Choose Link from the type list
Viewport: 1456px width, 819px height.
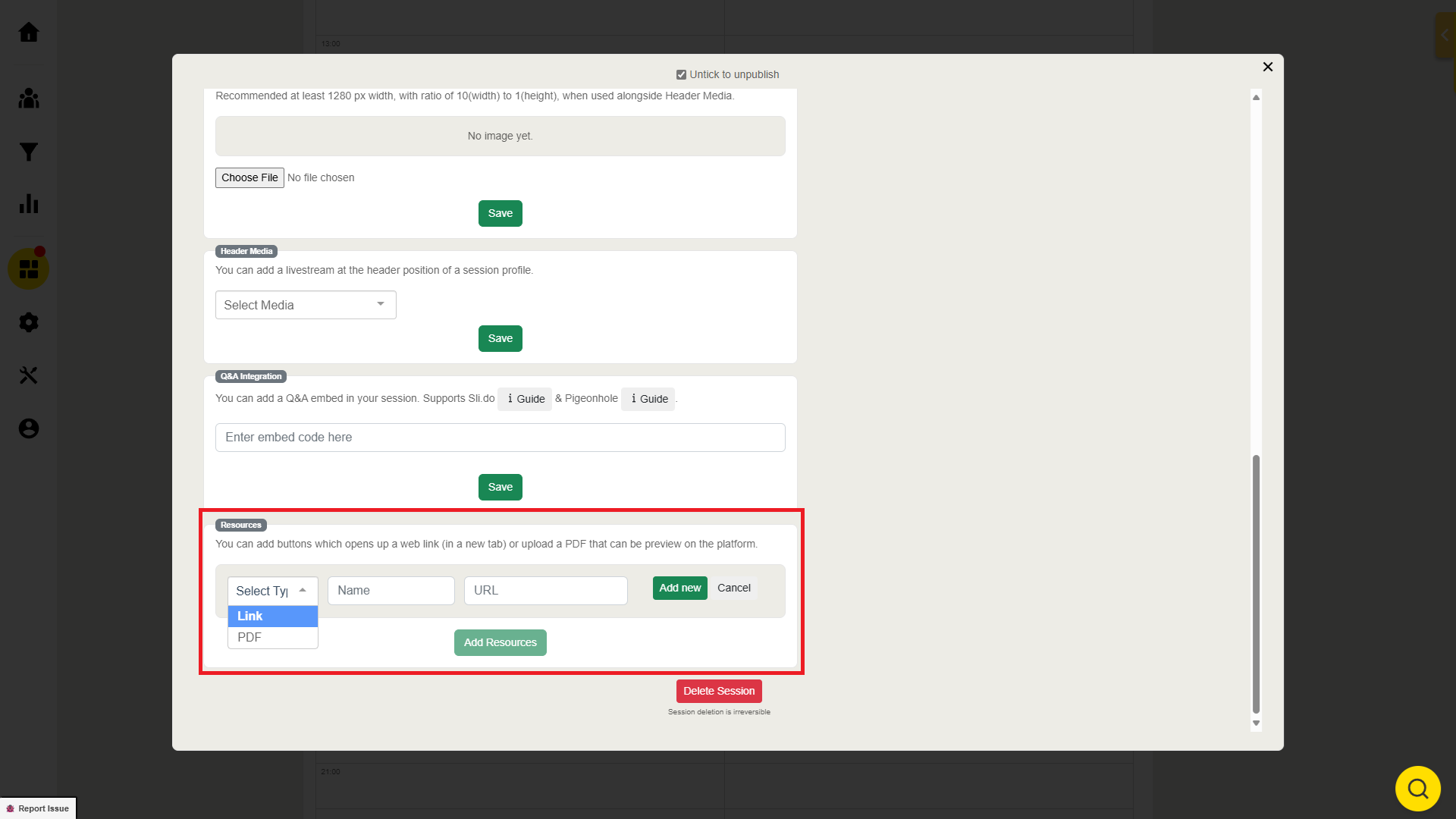pyautogui.click(x=272, y=617)
